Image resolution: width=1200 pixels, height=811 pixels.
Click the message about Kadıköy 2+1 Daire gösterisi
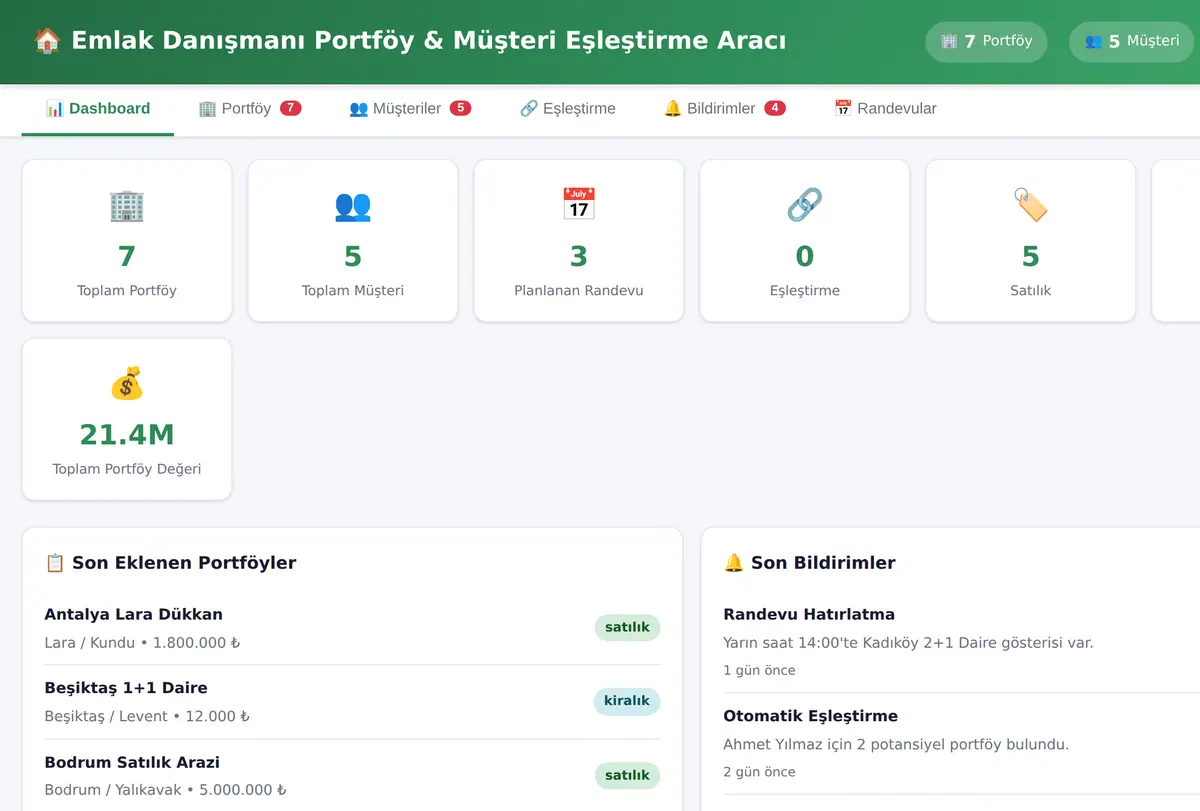click(908, 643)
